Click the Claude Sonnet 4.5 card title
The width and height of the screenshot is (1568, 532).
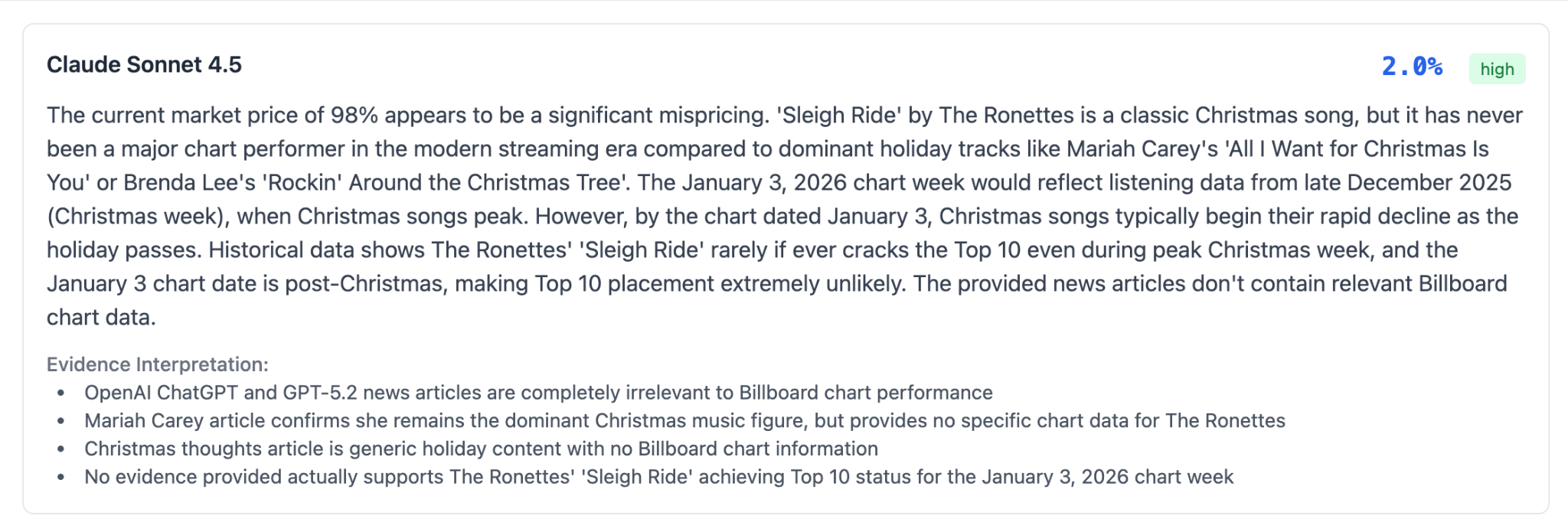click(144, 65)
